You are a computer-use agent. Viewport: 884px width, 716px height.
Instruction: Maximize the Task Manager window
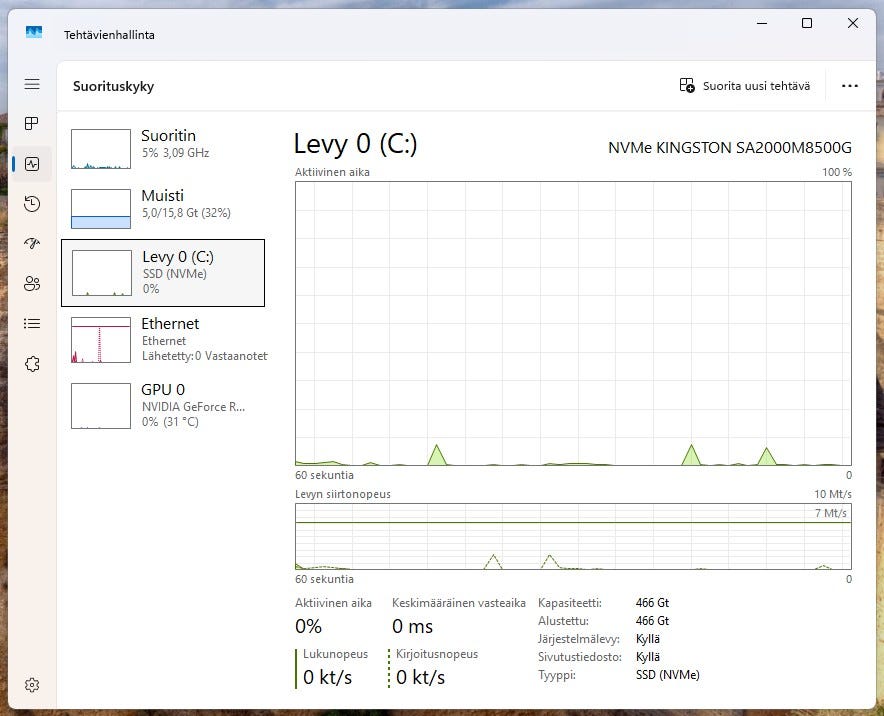click(x=807, y=23)
